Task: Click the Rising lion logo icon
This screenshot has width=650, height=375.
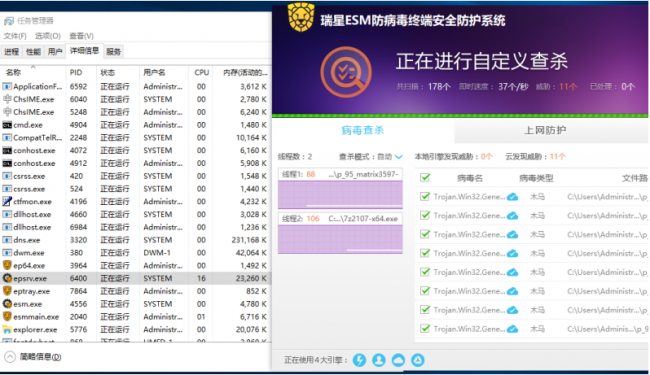Action: point(301,17)
